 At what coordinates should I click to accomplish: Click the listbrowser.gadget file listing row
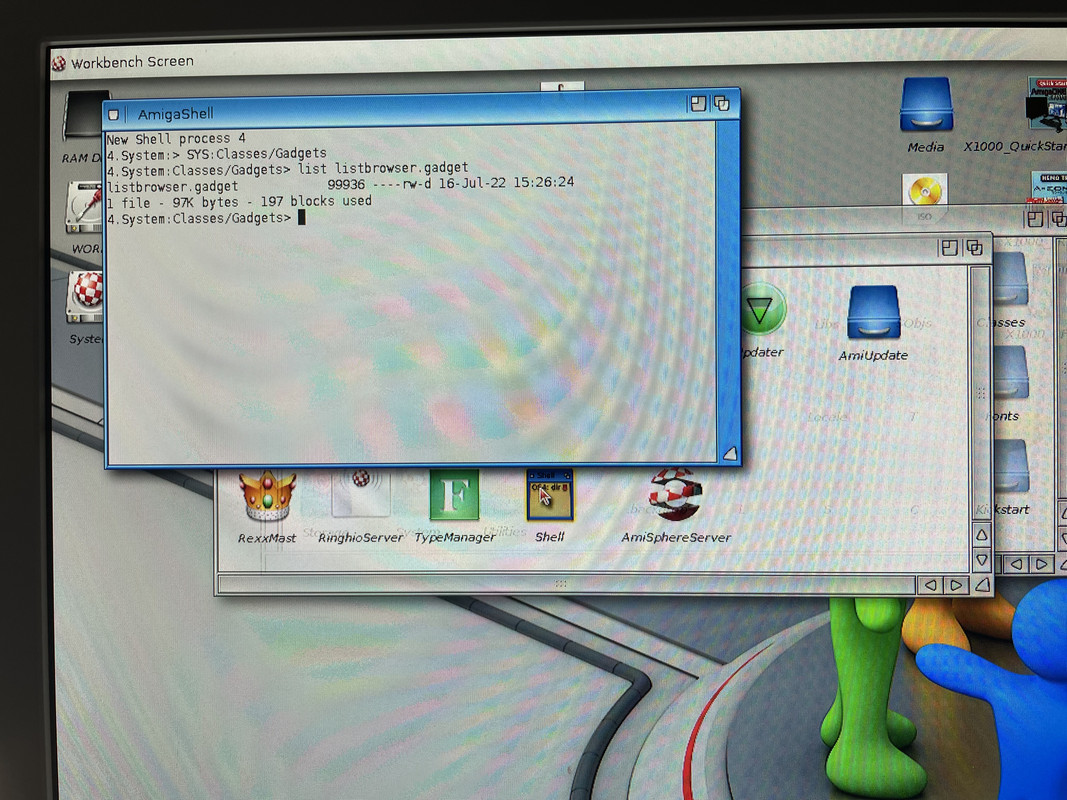click(x=340, y=184)
